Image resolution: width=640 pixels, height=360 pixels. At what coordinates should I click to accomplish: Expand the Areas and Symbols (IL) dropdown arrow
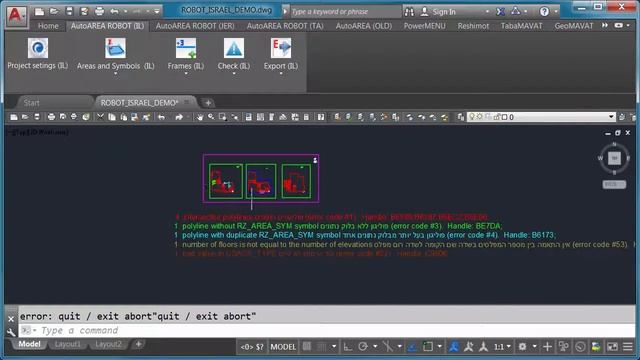coord(116,73)
